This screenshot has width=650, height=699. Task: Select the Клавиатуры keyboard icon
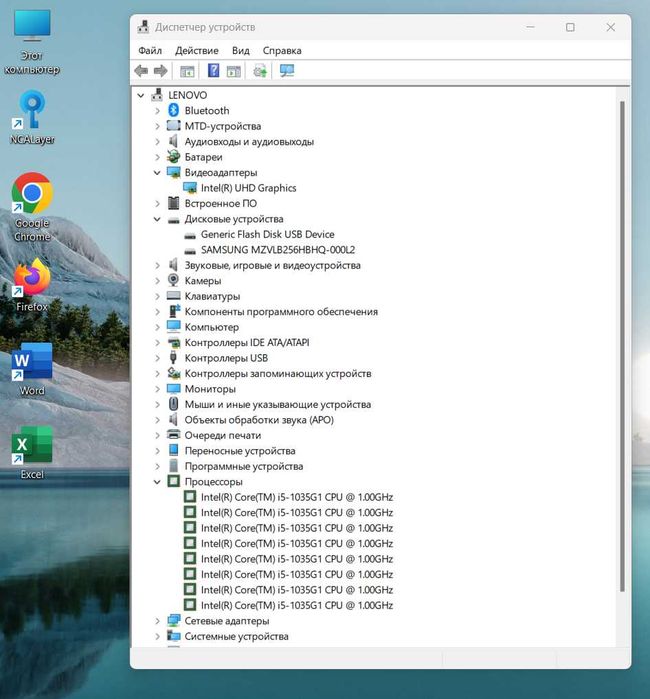pos(173,296)
